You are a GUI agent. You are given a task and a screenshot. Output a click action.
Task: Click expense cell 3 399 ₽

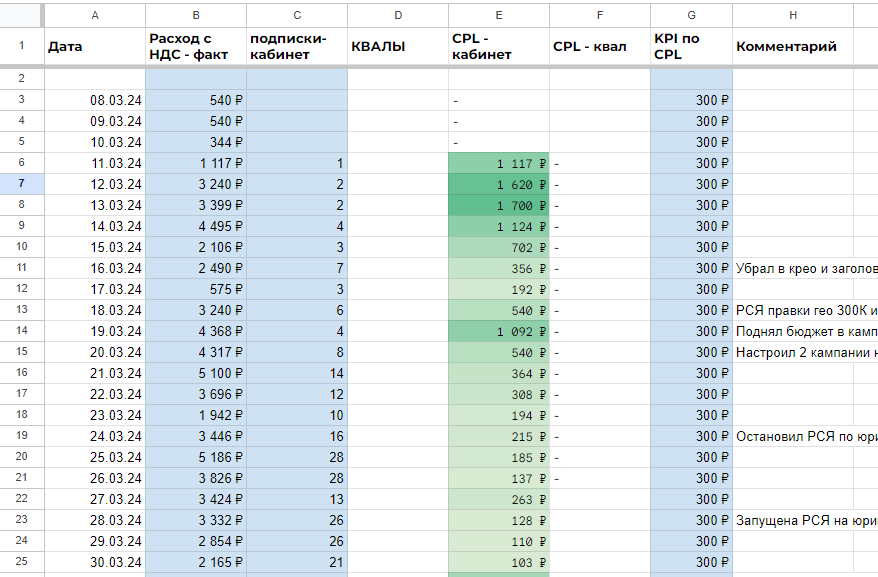click(x=196, y=205)
